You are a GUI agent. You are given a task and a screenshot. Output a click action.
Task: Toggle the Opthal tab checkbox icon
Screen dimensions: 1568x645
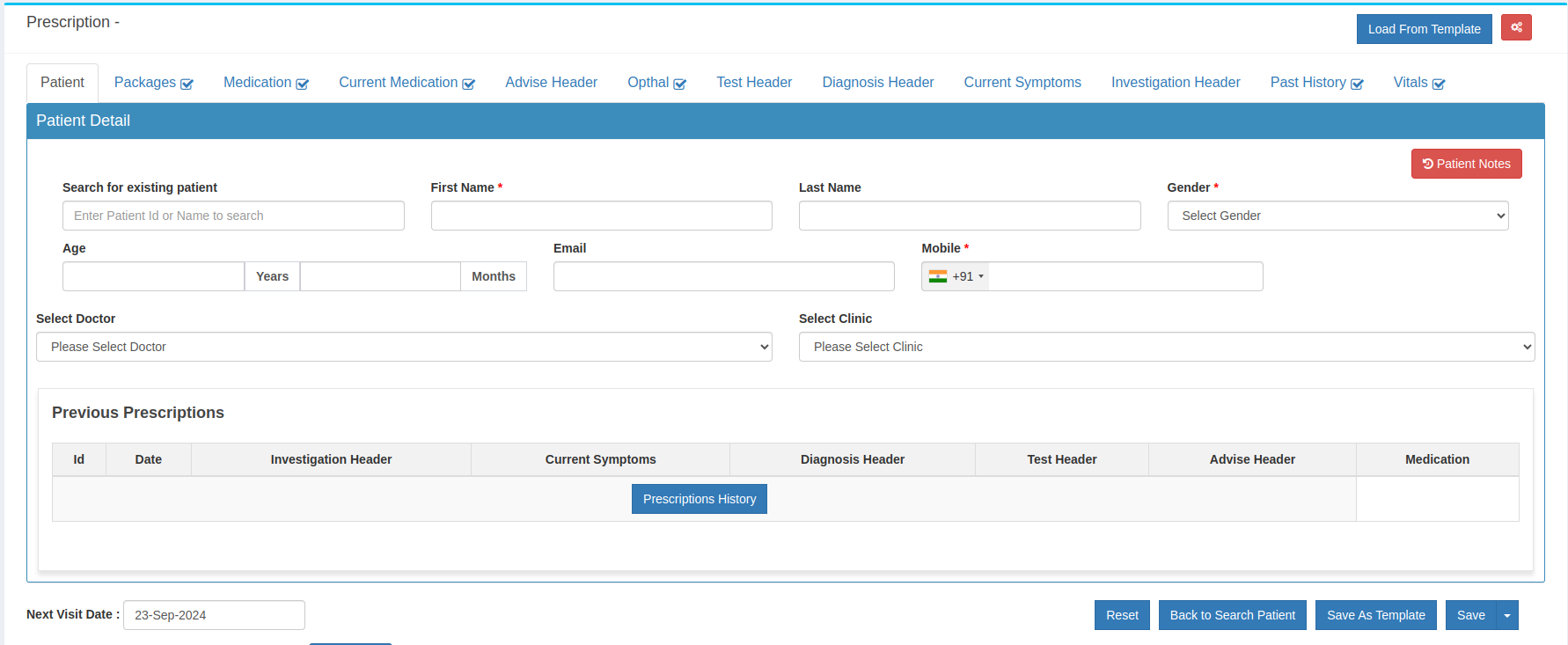pos(679,84)
